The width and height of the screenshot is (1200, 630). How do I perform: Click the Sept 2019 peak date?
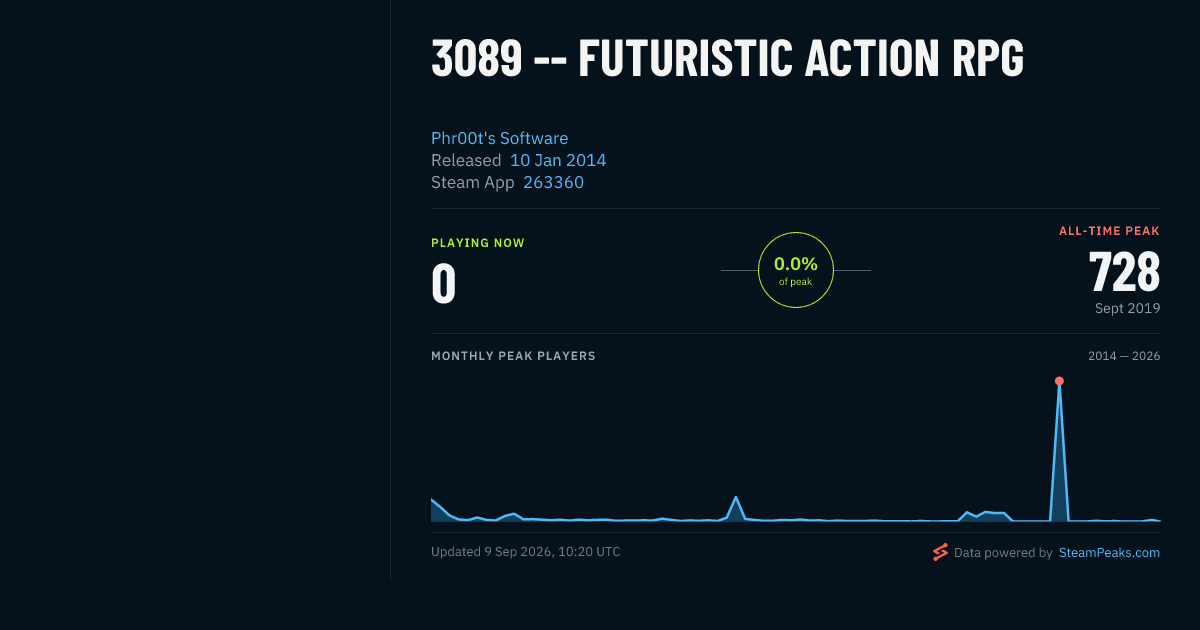(1128, 308)
